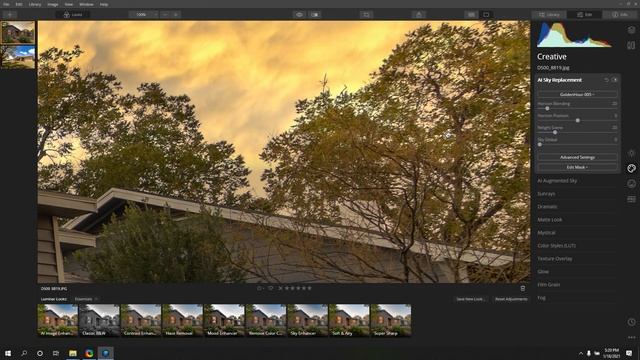640x360 pixels.
Task: Open the Window menu
Action: coord(86,4)
